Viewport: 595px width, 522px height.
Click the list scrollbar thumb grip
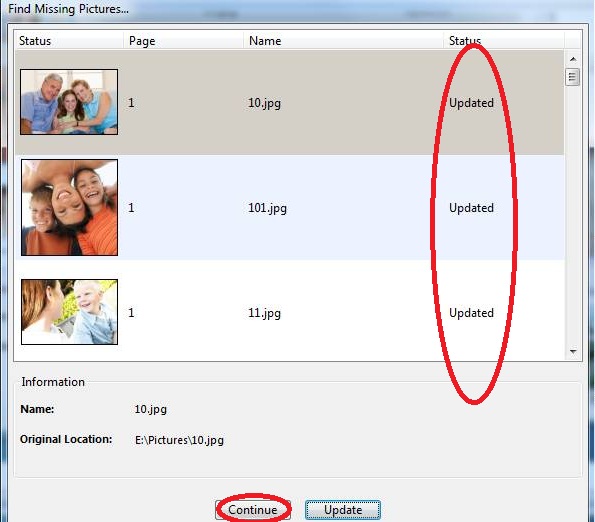[x=572, y=77]
